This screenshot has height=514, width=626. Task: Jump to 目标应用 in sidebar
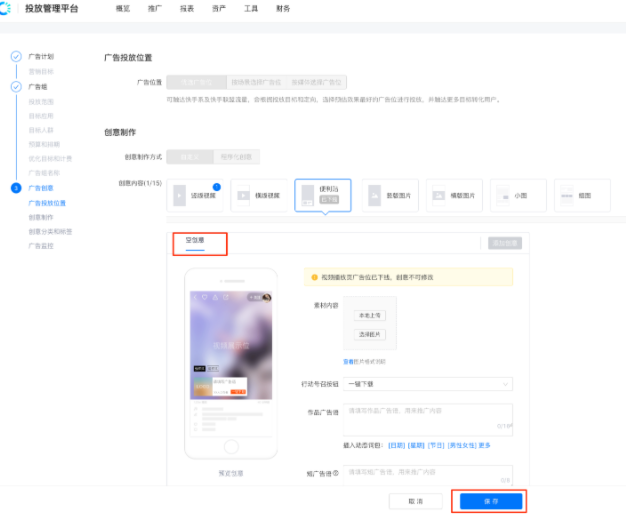41,116
